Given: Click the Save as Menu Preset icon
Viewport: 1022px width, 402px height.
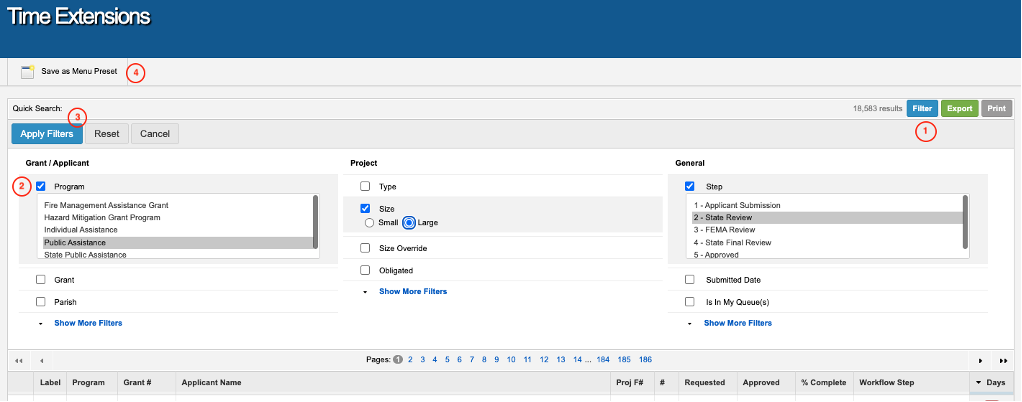Looking at the screenshot, I should tap(27, 72).
